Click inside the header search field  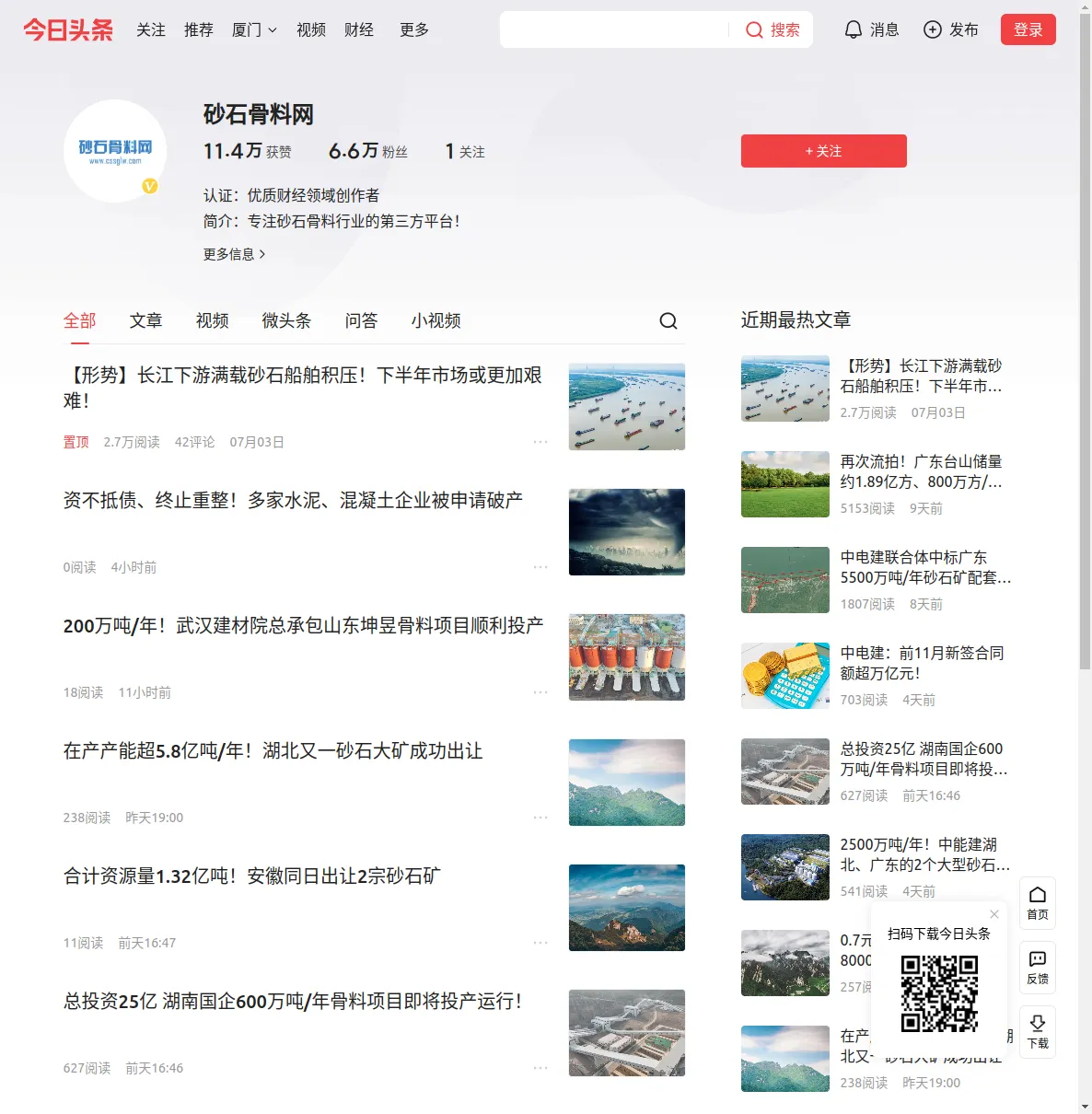coord(614,29)
